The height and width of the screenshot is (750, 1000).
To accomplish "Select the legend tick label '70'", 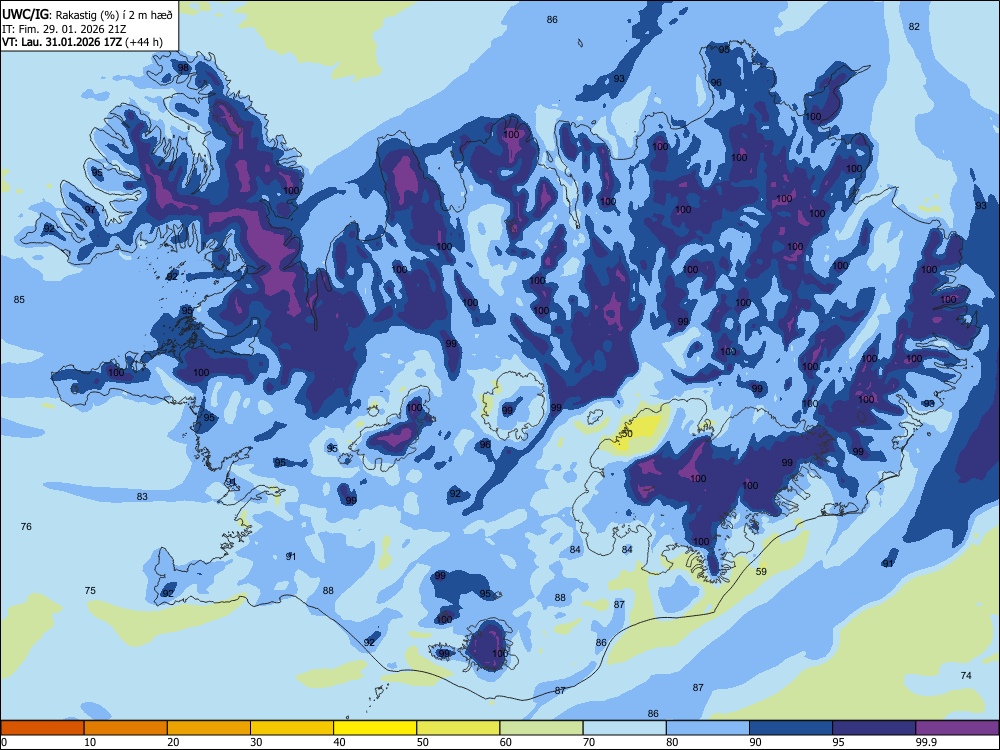I will [x=589, y=742].
